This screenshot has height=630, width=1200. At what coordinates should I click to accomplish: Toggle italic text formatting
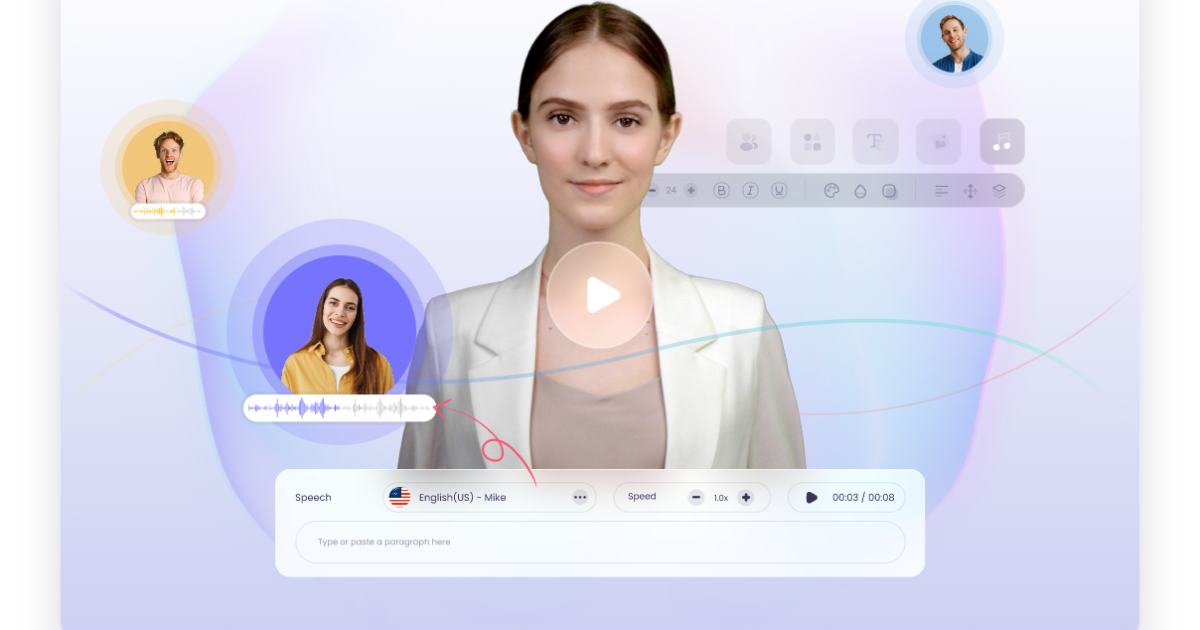750,191
